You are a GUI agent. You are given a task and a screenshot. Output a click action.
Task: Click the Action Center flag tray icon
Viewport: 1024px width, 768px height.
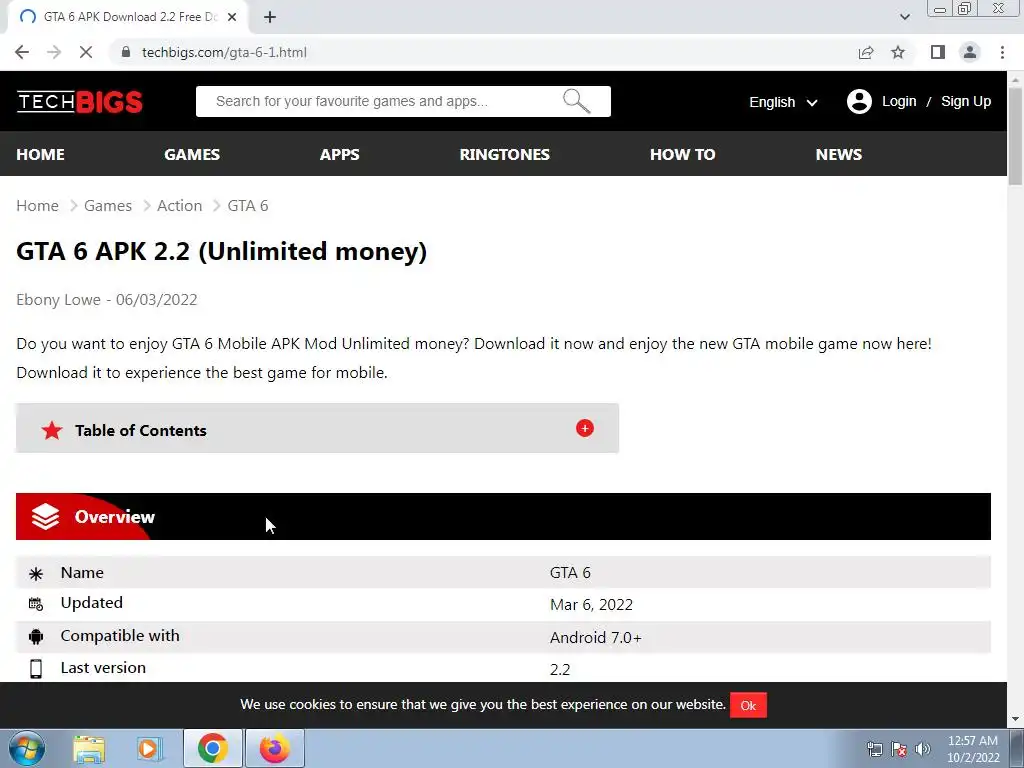tap(899, 749)
